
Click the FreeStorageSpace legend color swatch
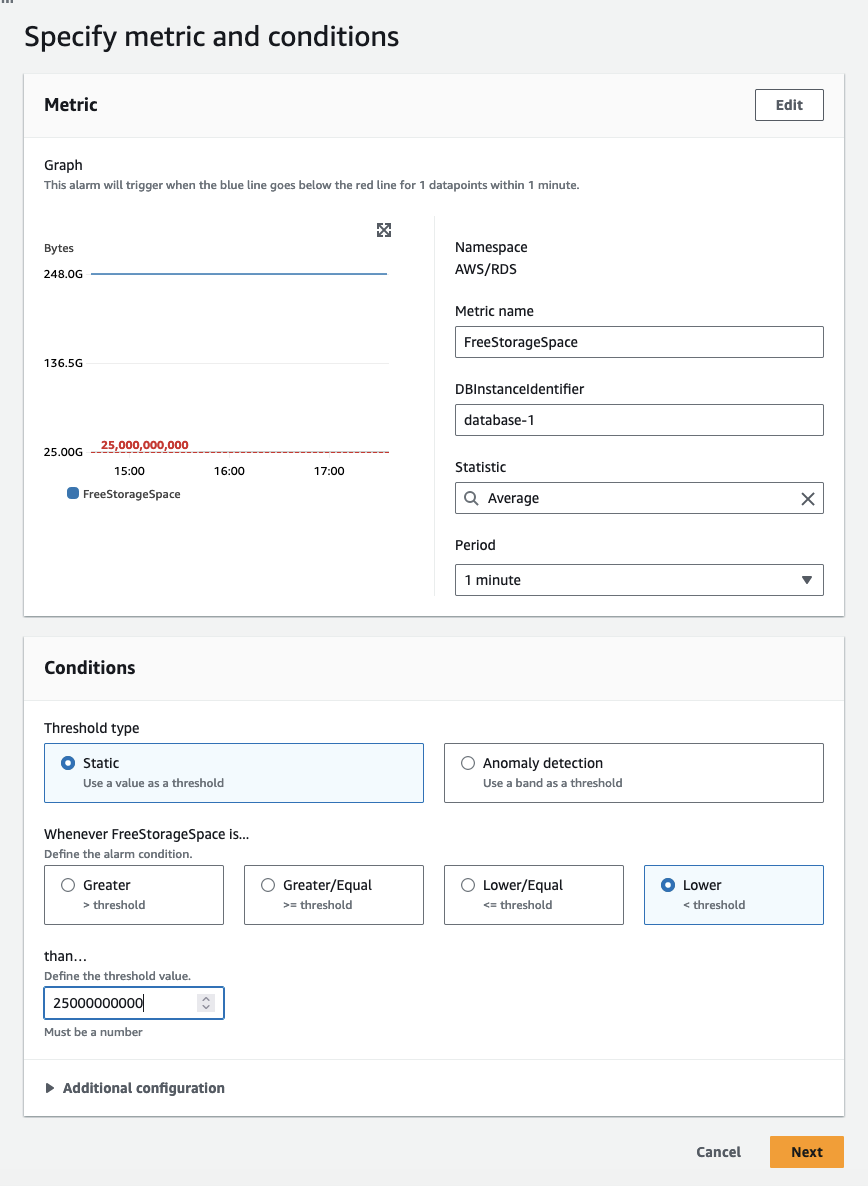pyautogui.click(x=73, y=494)
